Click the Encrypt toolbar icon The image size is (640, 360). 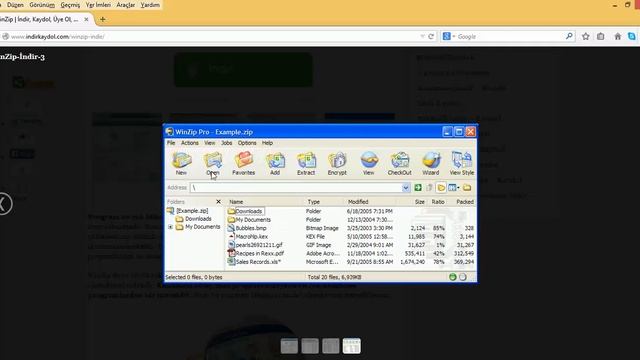[x=337, y=163]
